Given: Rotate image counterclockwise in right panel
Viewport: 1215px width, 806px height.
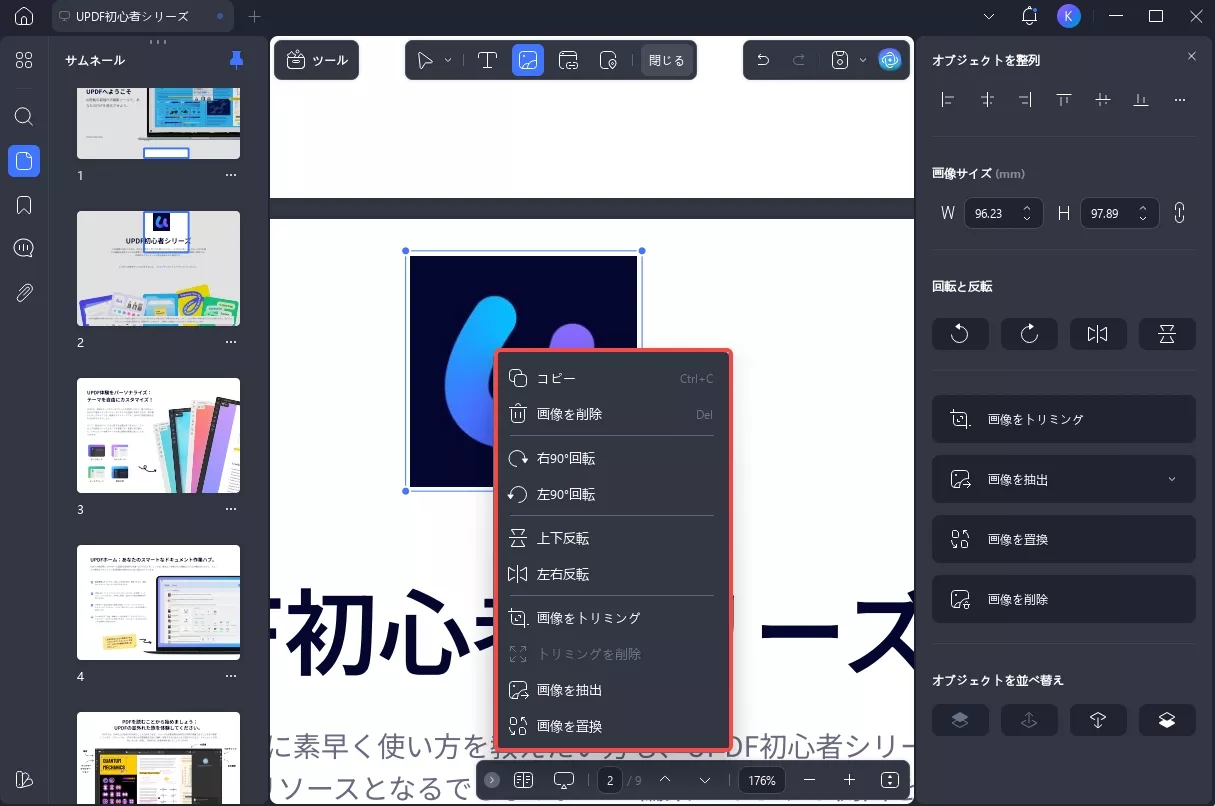Looking at the screenshot, I should (960, 334).
